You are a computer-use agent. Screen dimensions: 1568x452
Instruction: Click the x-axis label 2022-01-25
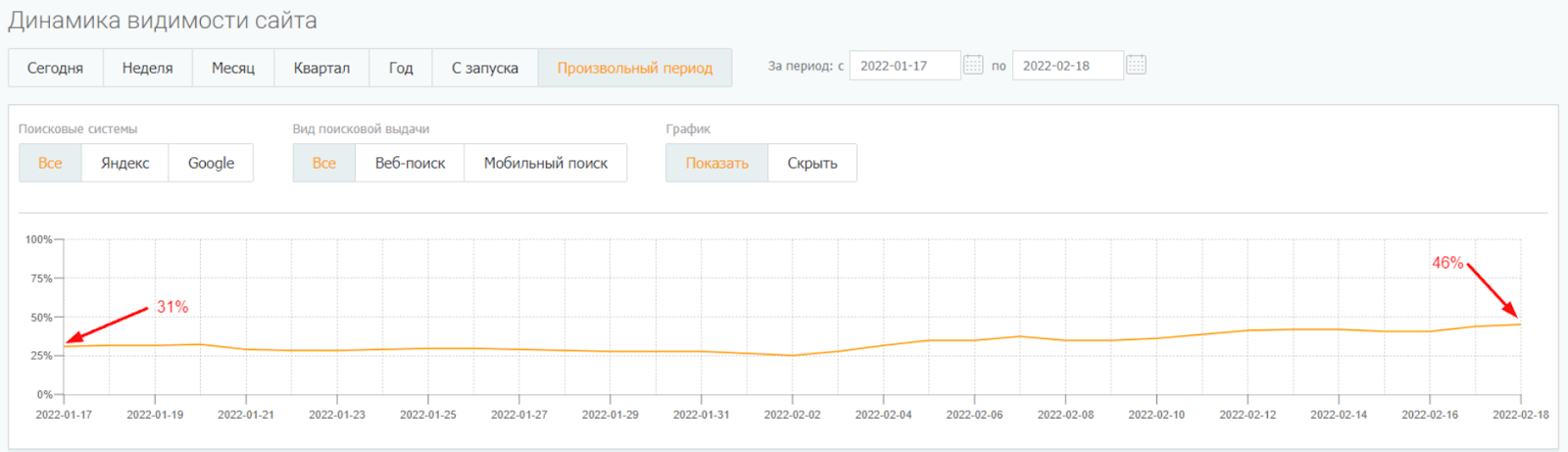coord(428,415)
